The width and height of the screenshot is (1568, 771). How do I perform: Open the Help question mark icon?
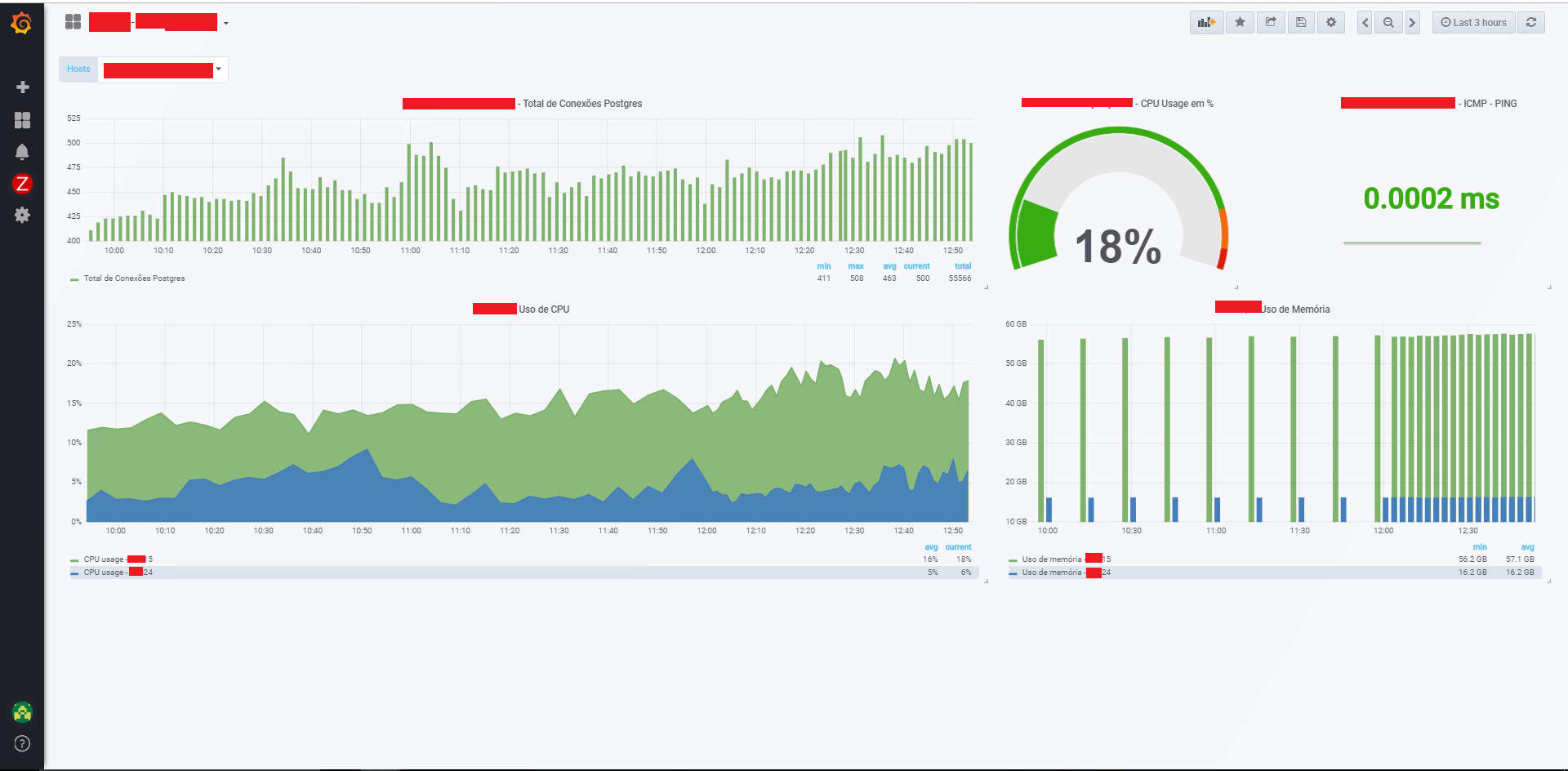click(x=22, y=743)
